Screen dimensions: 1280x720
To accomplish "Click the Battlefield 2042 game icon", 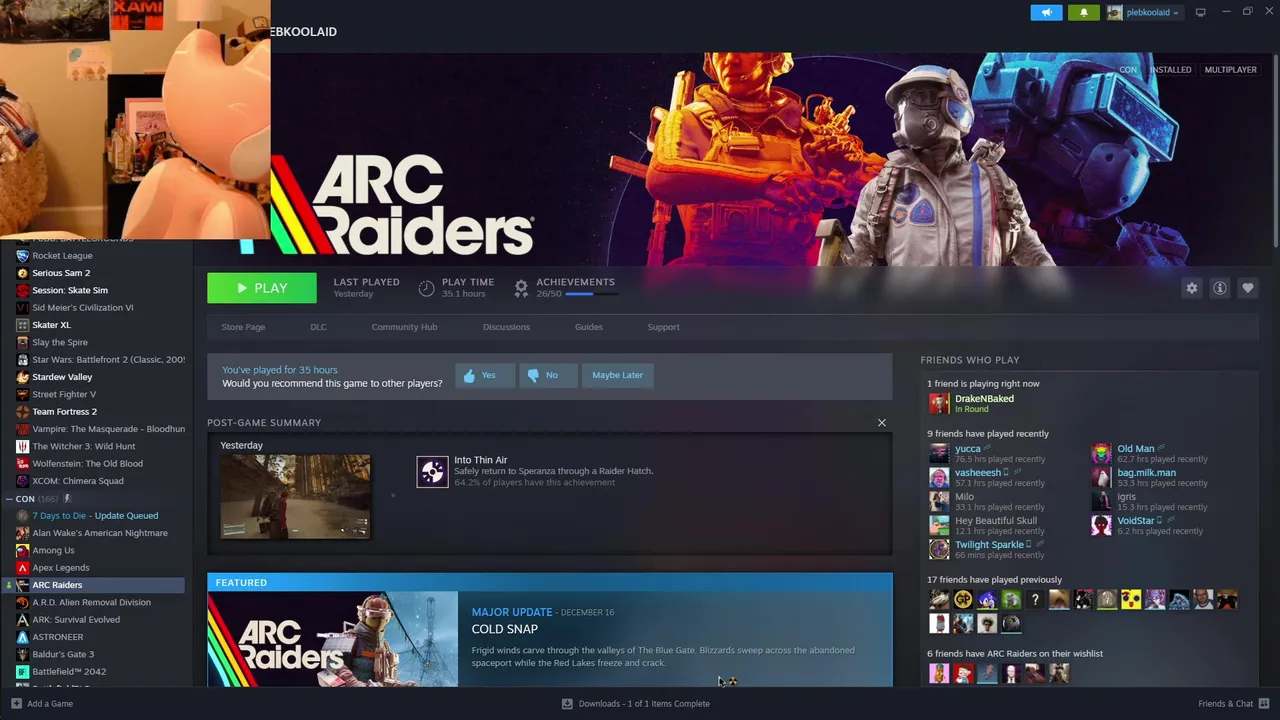I will [22, 671].
